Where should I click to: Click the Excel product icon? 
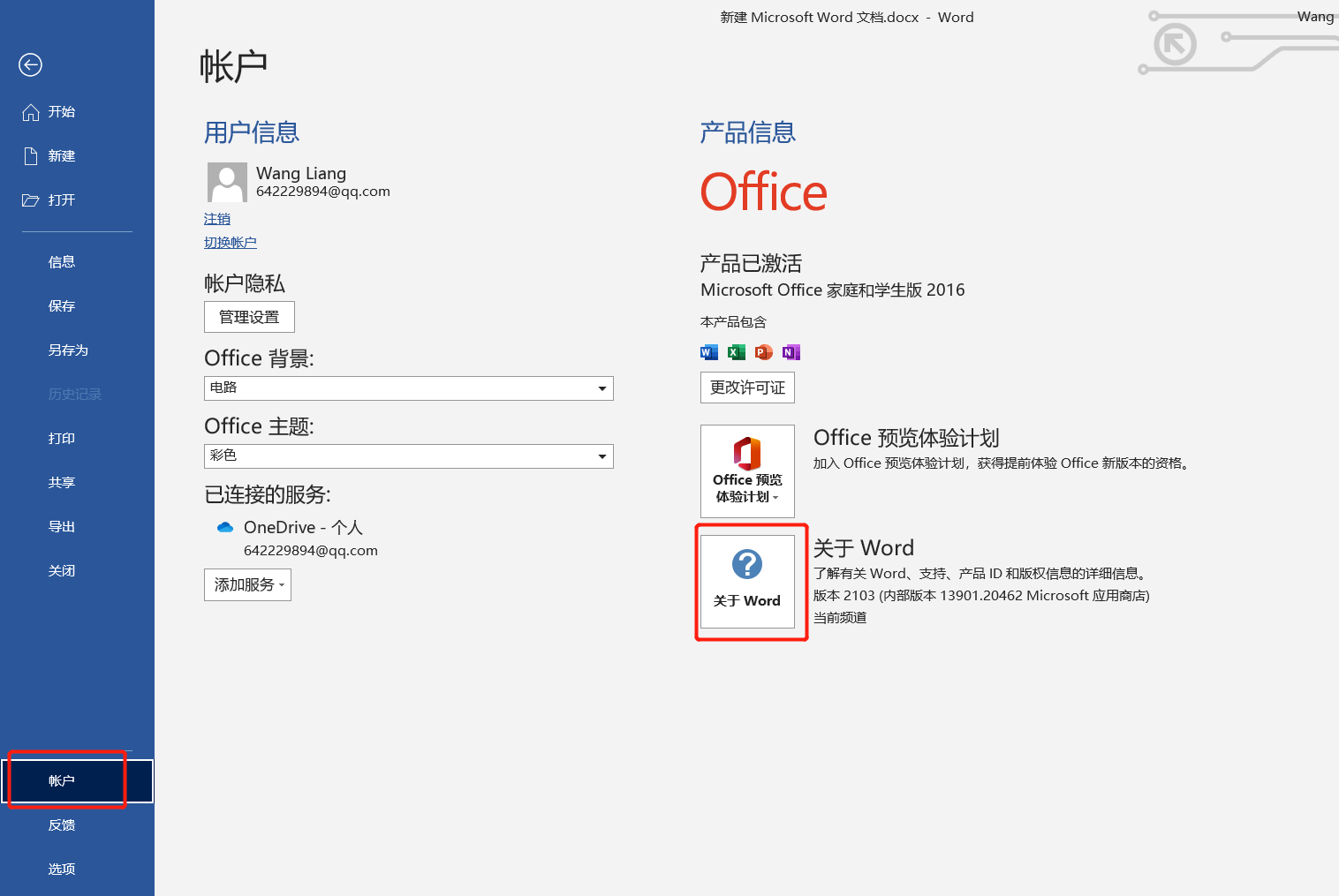737,352
